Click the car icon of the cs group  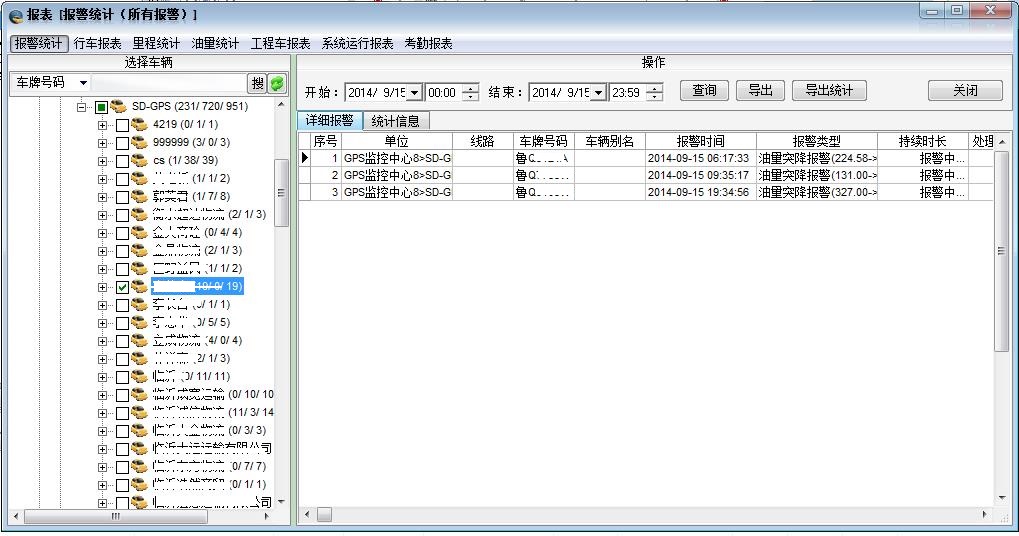[x=139, y=161]
